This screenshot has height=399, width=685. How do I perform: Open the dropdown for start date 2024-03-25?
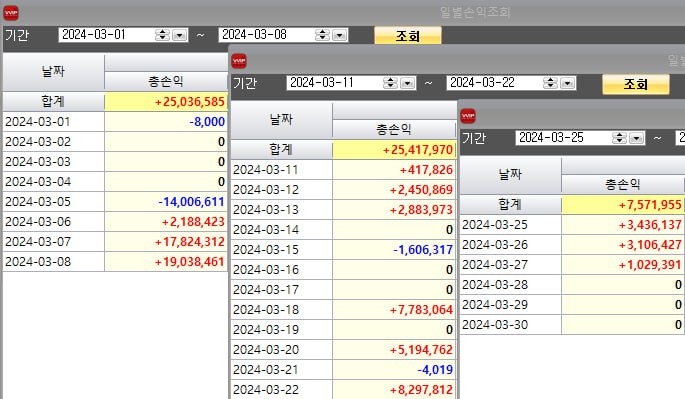point(637,138)
